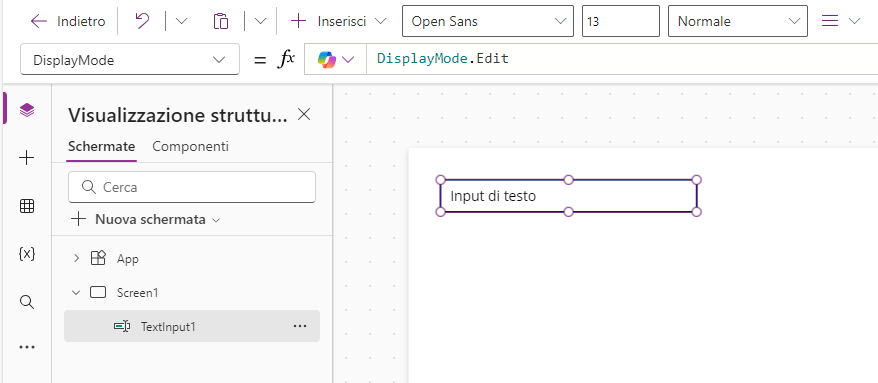Open the undo options dropdown arrow
The image size is (878, 383).
[181, 21]
